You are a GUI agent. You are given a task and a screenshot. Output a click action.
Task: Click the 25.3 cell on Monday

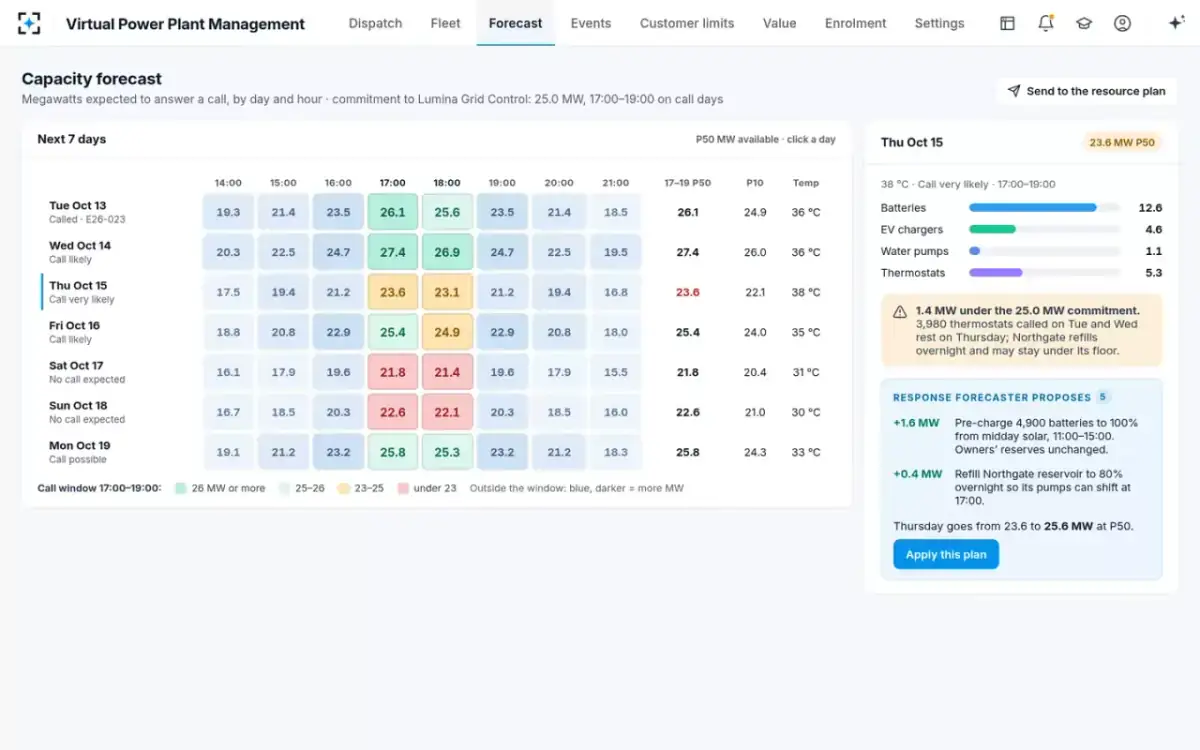coord(447,452)
